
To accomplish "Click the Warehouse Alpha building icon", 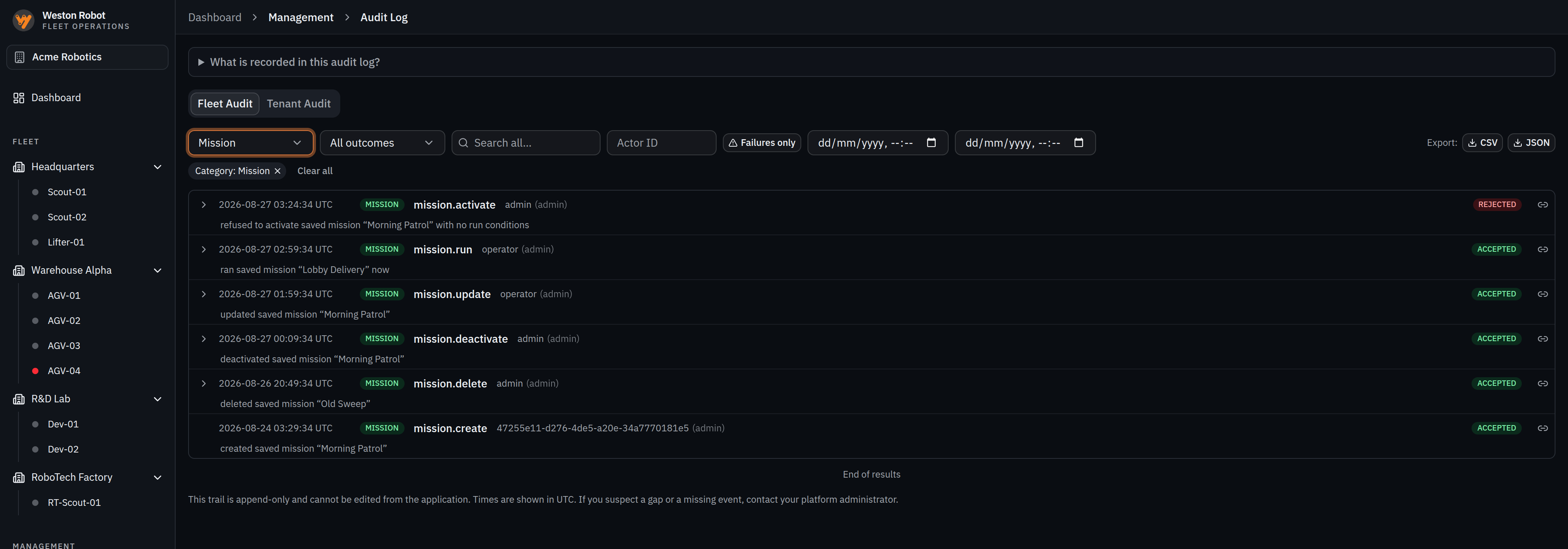I will click(19, 270).
